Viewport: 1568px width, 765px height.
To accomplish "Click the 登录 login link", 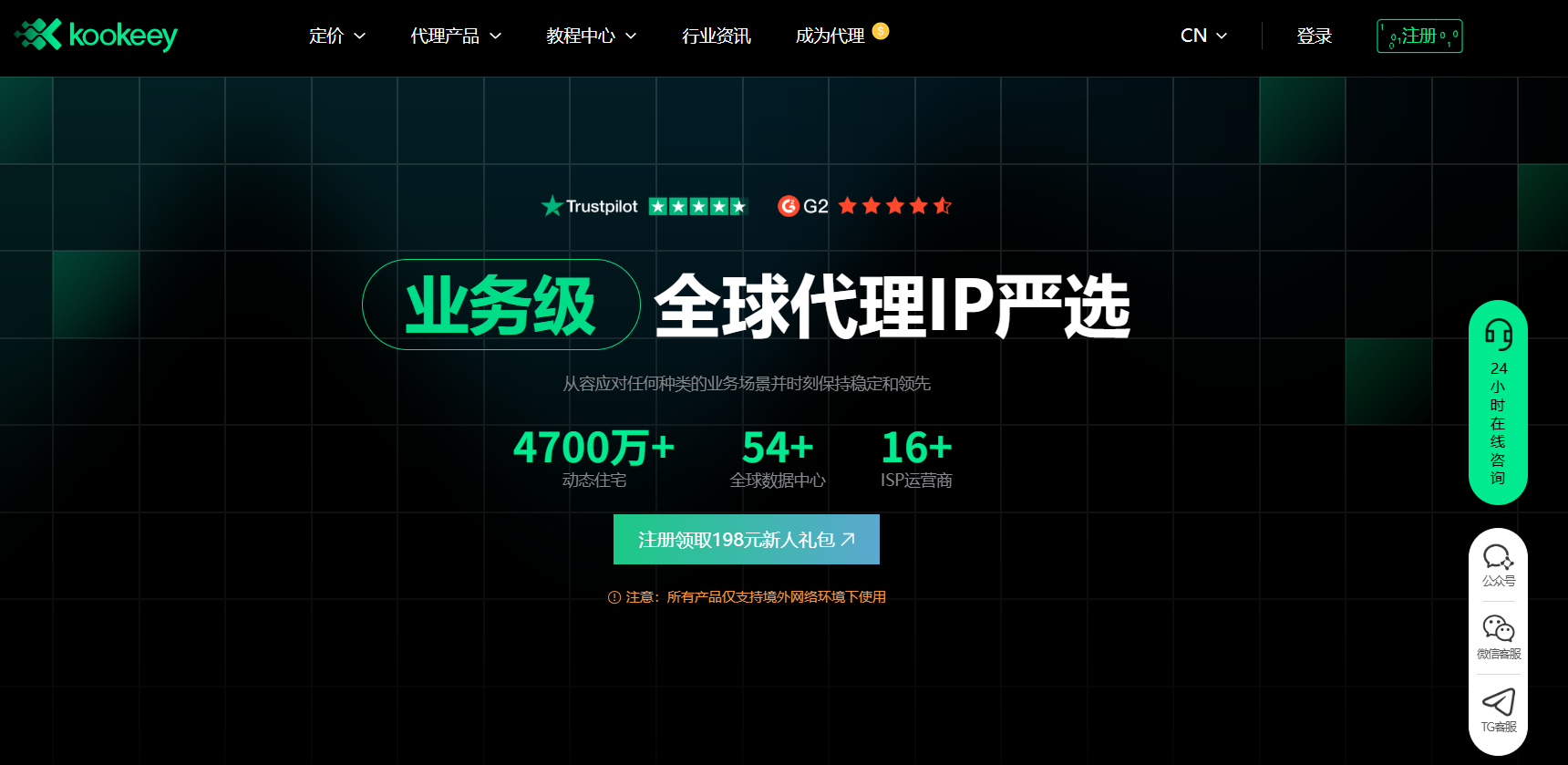I will [x=1315, y=36].
